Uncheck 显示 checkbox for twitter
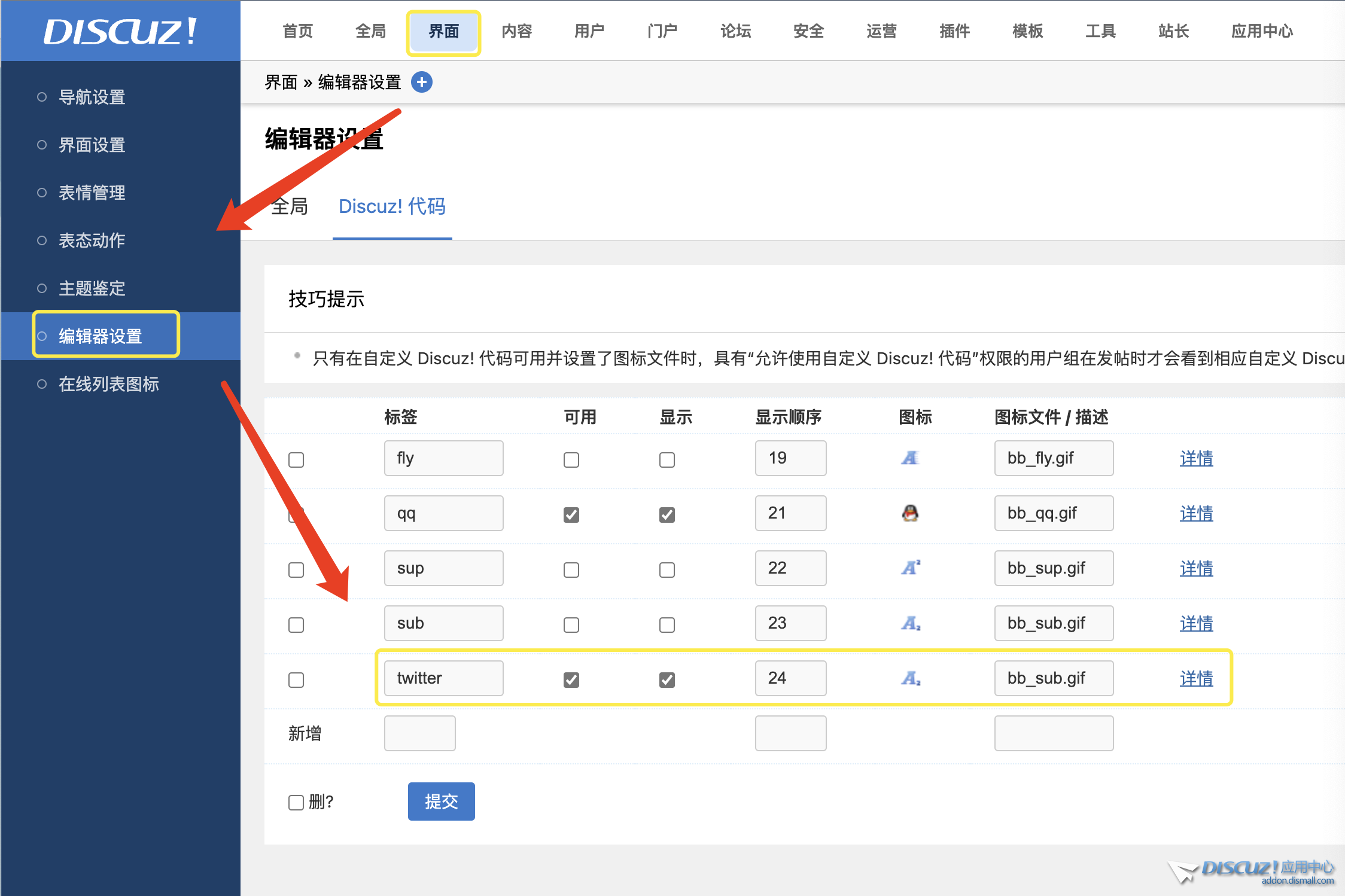The width and height of the screenshot is (1345, 896). [667, 679]
